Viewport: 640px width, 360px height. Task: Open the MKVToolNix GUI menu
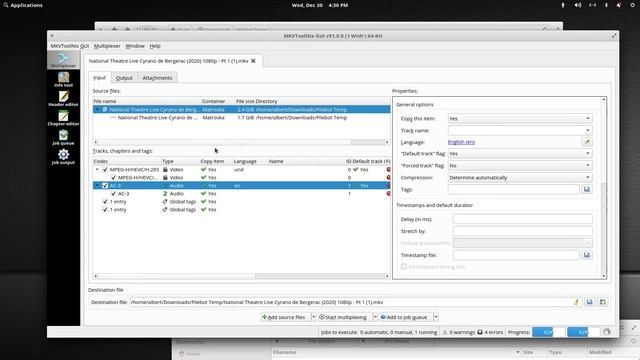(70, 46)
